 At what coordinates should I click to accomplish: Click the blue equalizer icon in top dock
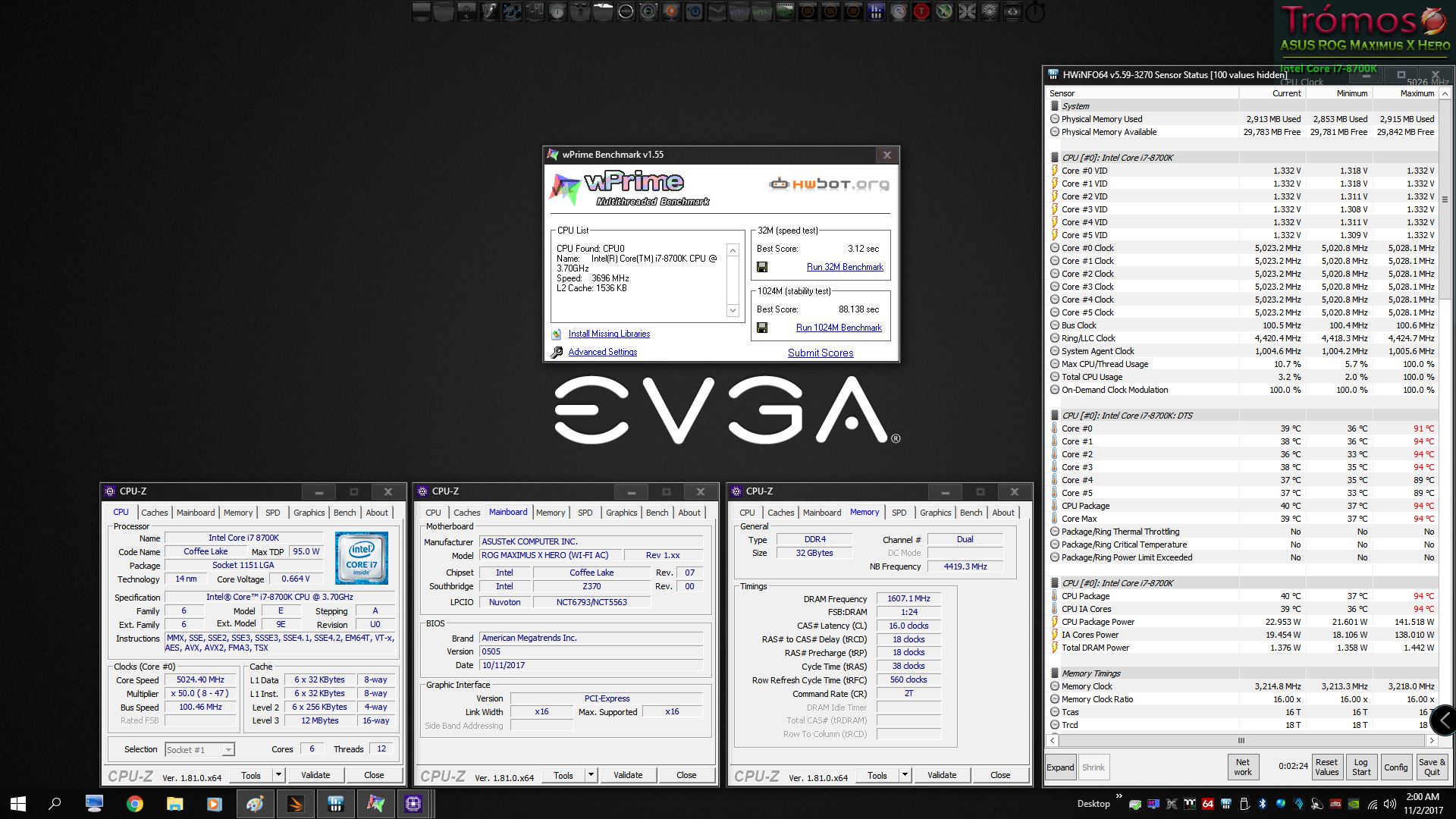[876, 11]
